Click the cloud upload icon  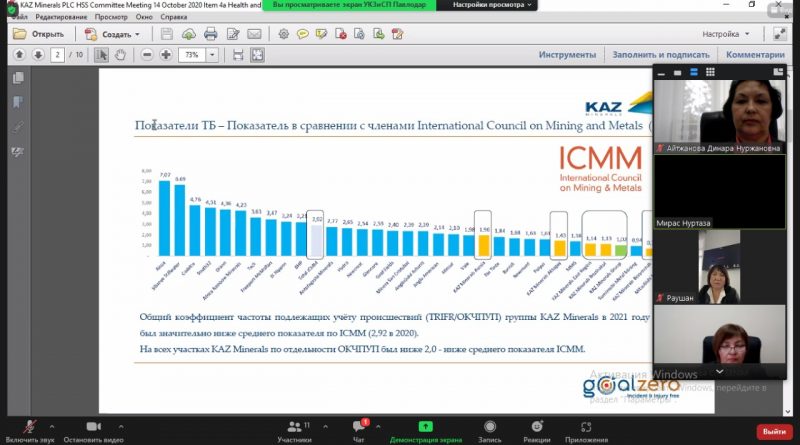click(188, 34)
